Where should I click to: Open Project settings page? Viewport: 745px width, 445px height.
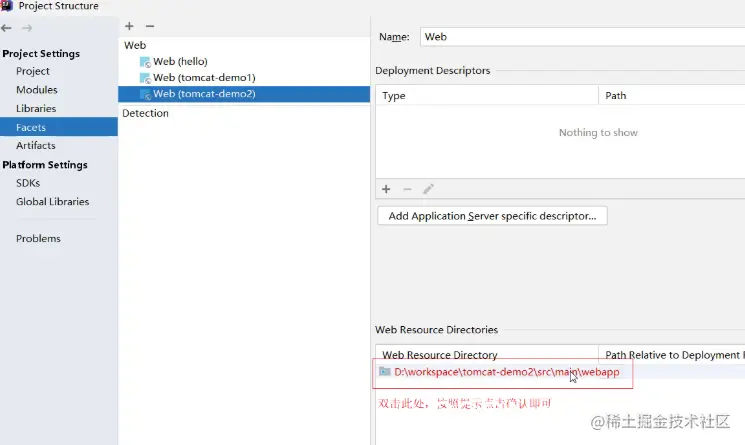(x=33, y=71)
